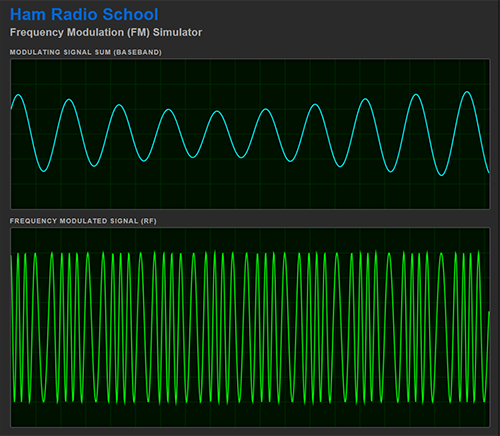
Task: Click the Frequency Modulation (FM) Simulator subtitle
Action: click(106, 32)
